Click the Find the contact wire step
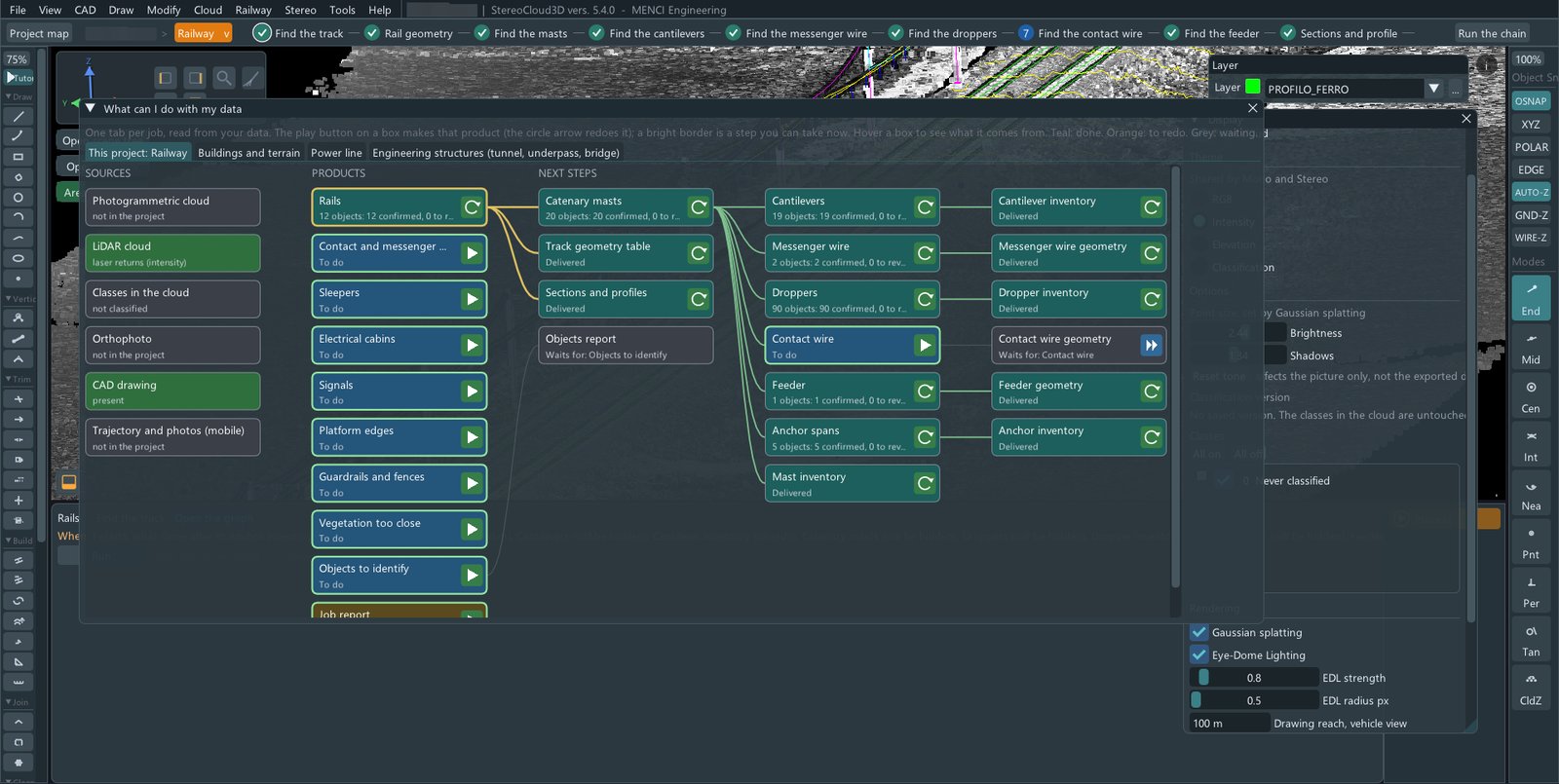Image resolution: width=1559 pixels, height=784 pixels. tap(1081, 33)
